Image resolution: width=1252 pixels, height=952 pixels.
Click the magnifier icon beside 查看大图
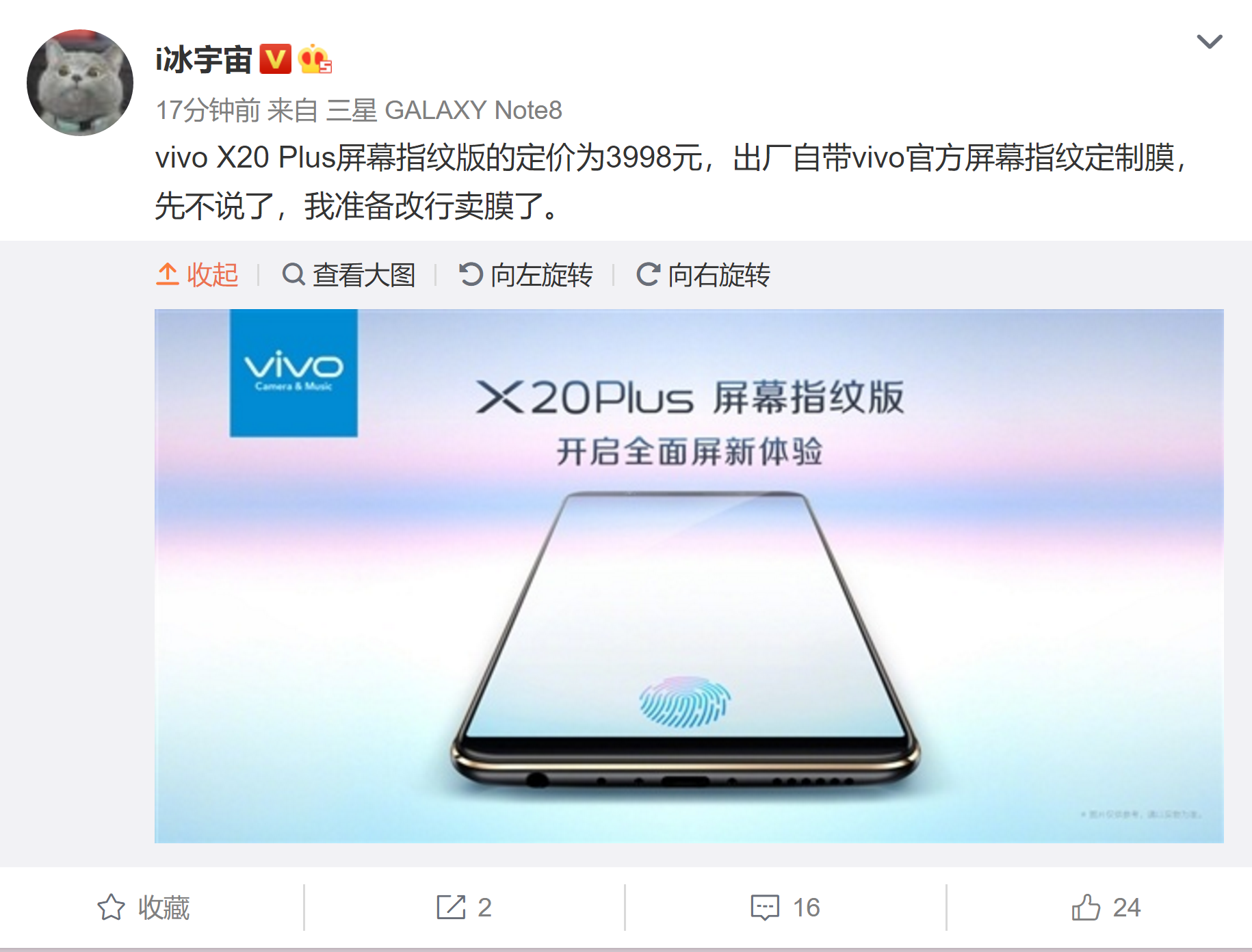(294, 275)
